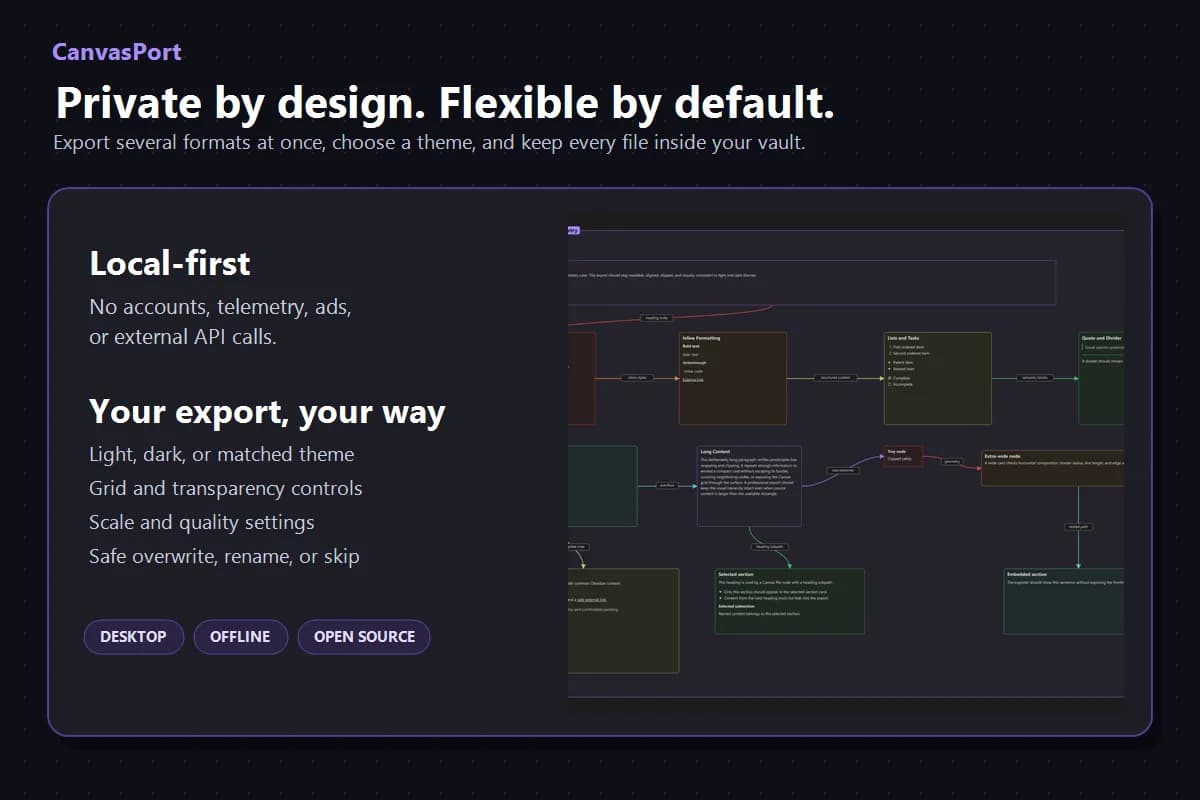Click "Grid and transparency controls" line
The width and height of the screenshot is (1200, 800).
tap(225, 488)
